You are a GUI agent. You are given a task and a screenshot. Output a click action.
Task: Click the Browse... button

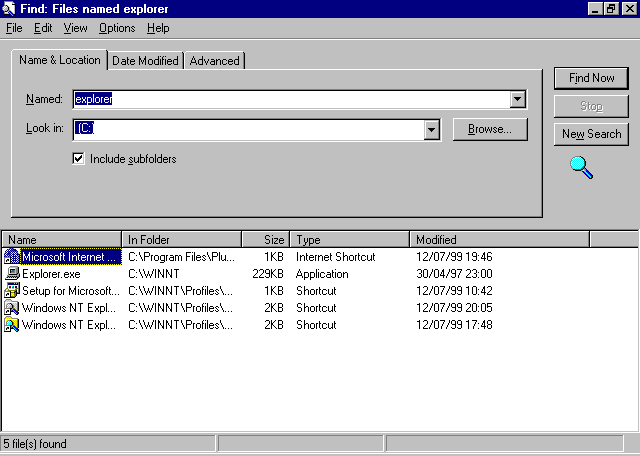(x=490, y=129)
